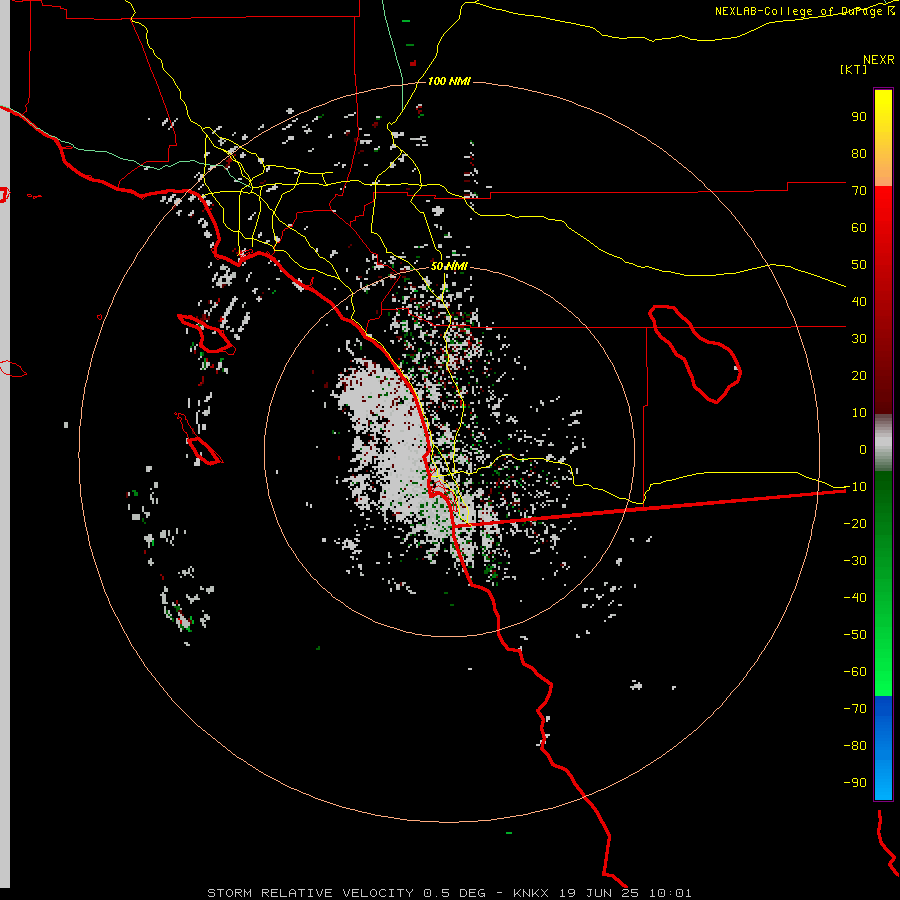Screen dimensions: 900x900
Task: Pick the bright green band near -60
Action: pyautogui.click(x=883, y=672)
